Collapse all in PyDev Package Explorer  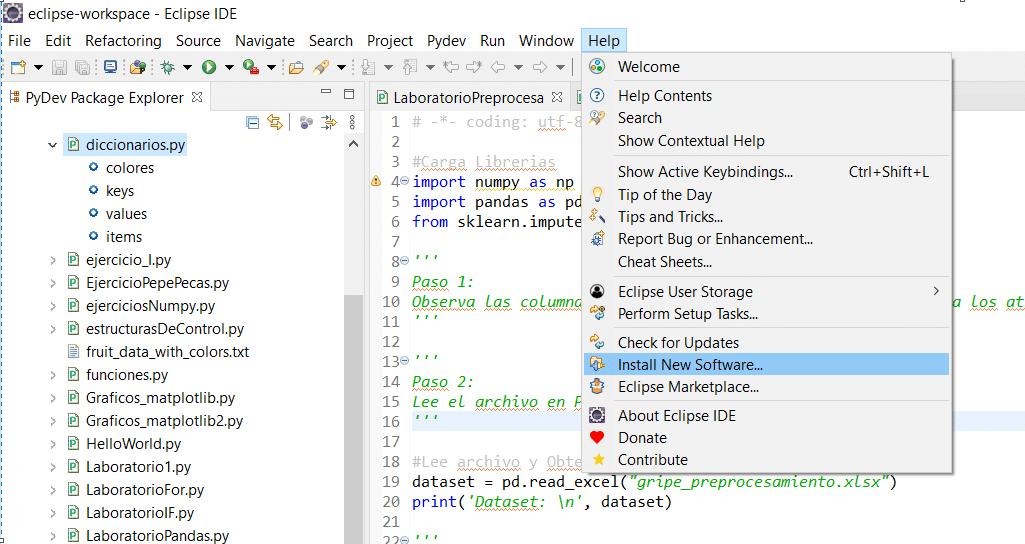[x=252, y=122]
